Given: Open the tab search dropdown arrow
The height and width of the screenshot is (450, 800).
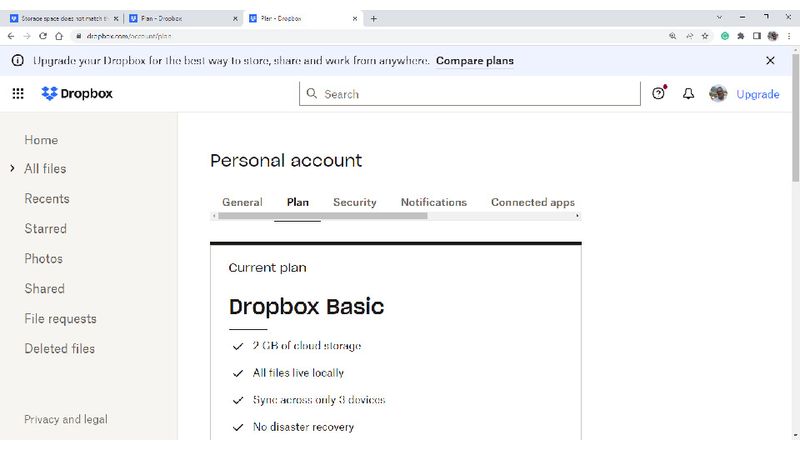Looking at the screenshot, I should pyautogui.click(x=719, y=17).
